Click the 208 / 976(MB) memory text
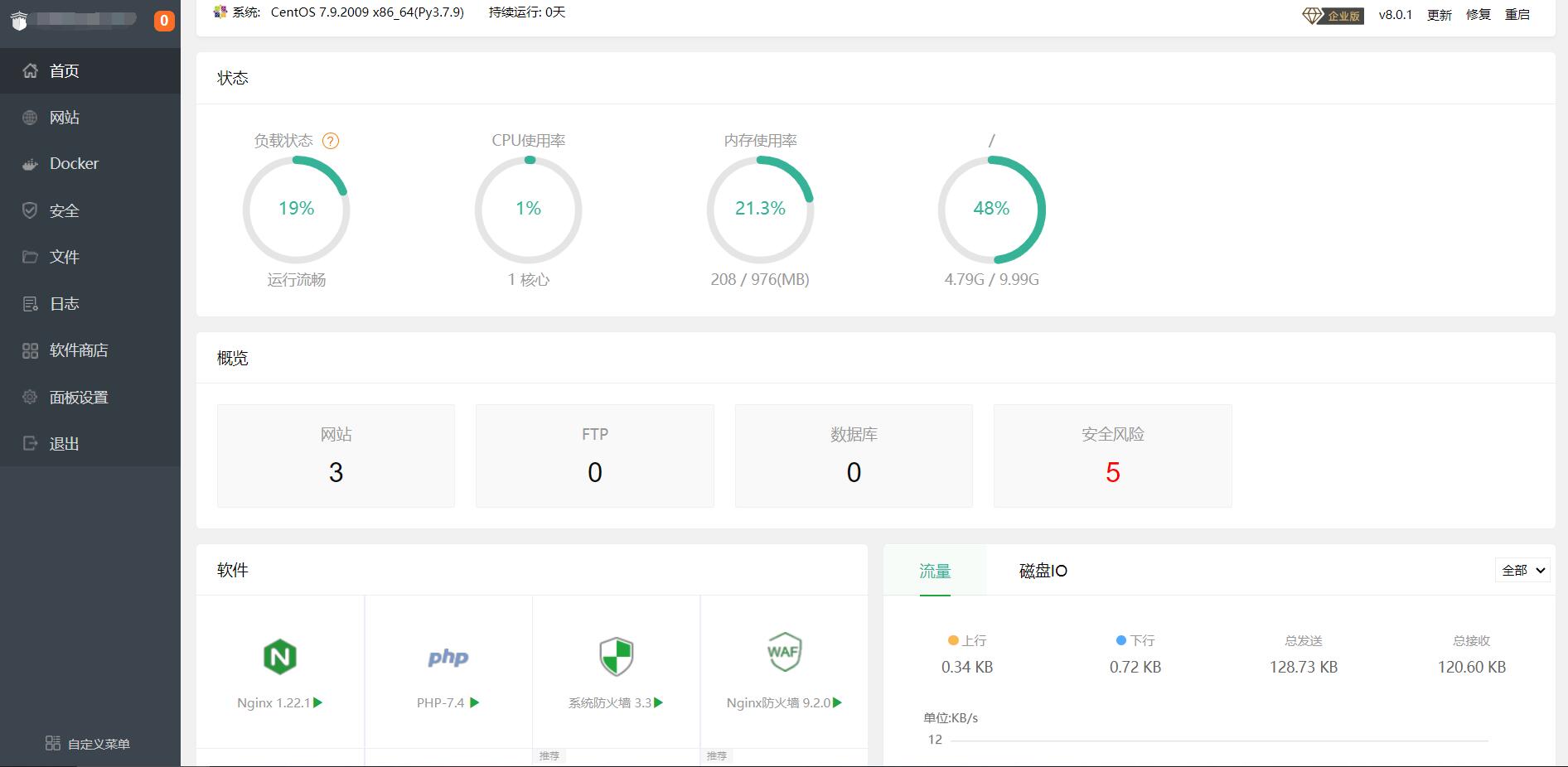This screenshot has height=767, width=1568. coord(760,280)
